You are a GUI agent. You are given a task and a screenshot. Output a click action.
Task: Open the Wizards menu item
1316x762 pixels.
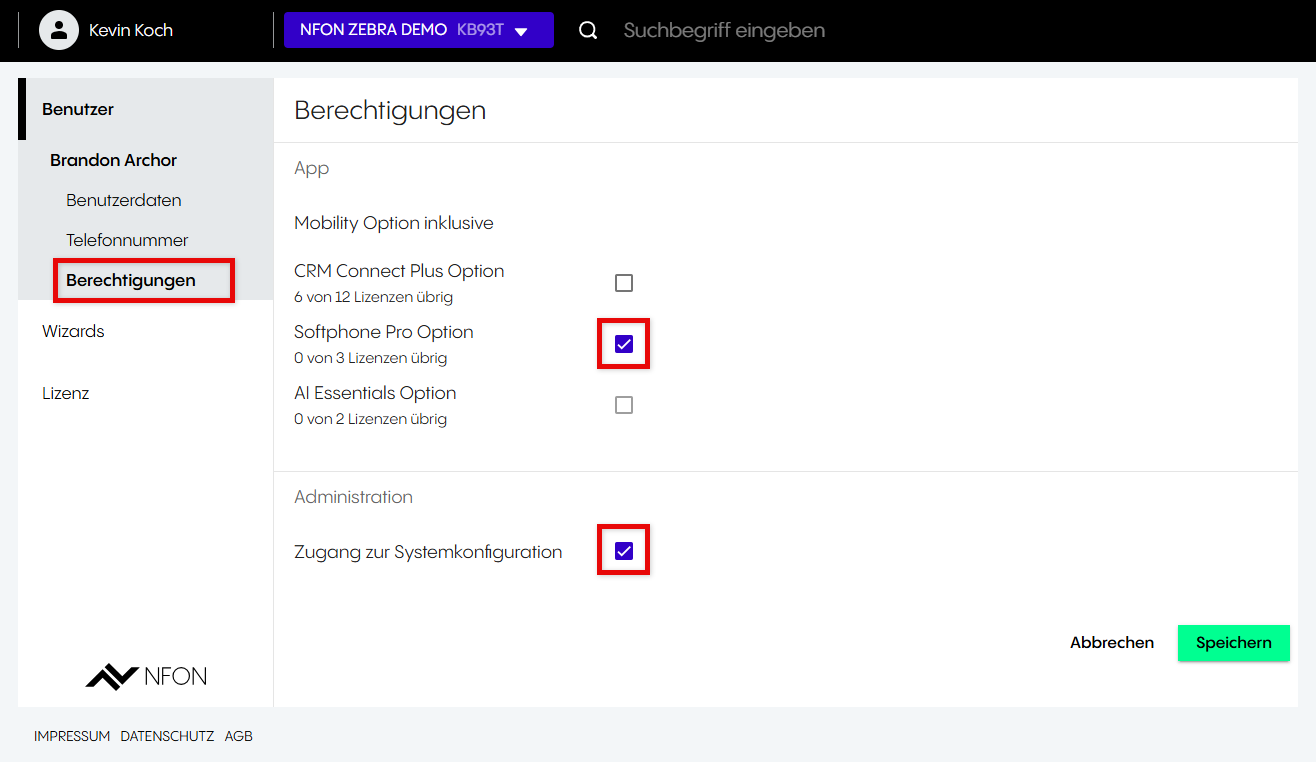(73, 331)
